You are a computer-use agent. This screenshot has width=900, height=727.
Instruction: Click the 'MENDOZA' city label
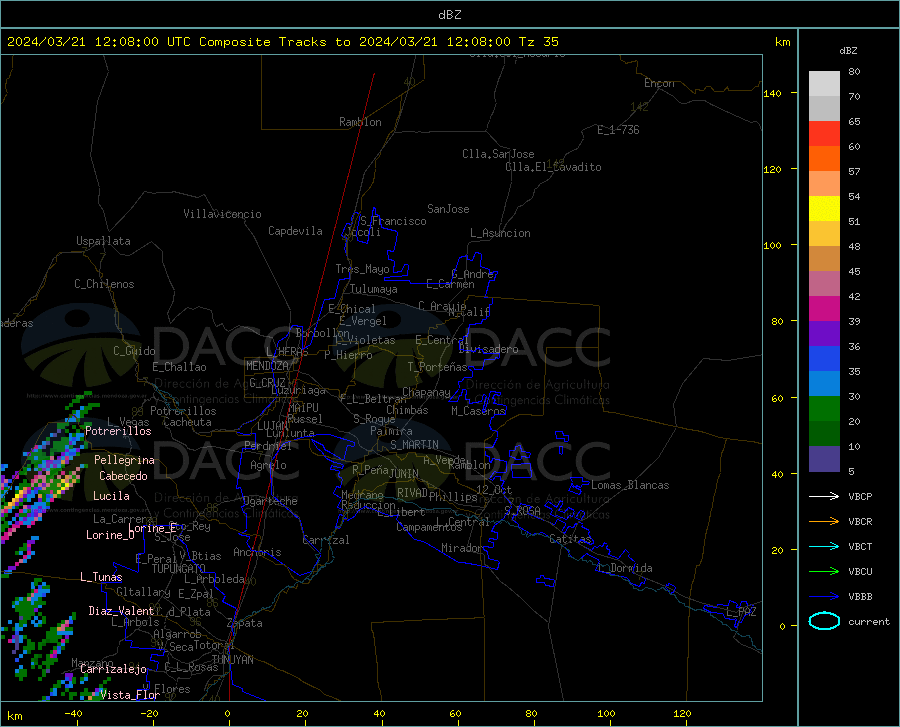click(x=267, y=366)
